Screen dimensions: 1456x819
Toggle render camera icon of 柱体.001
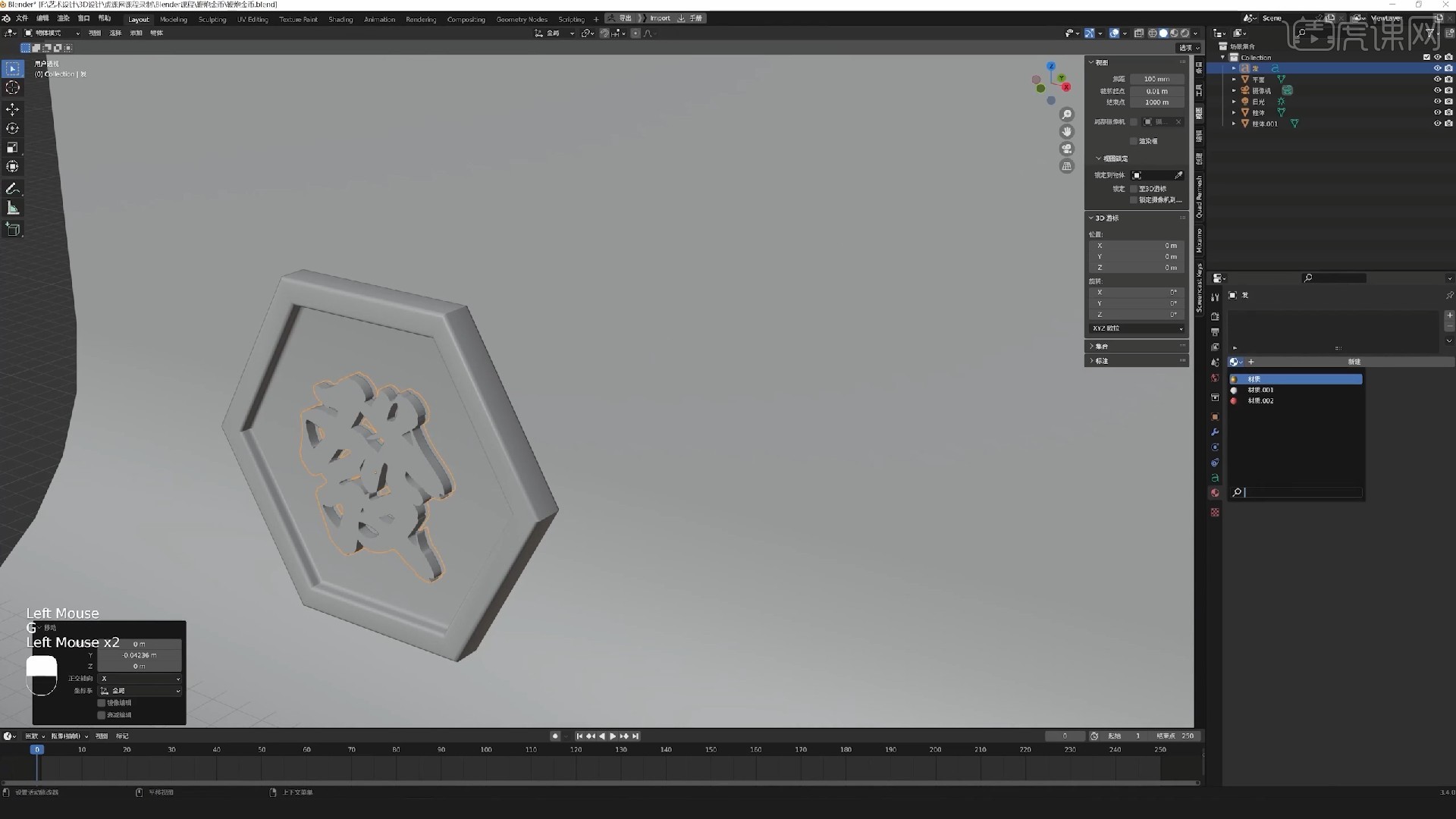(x=1448, y=124)
